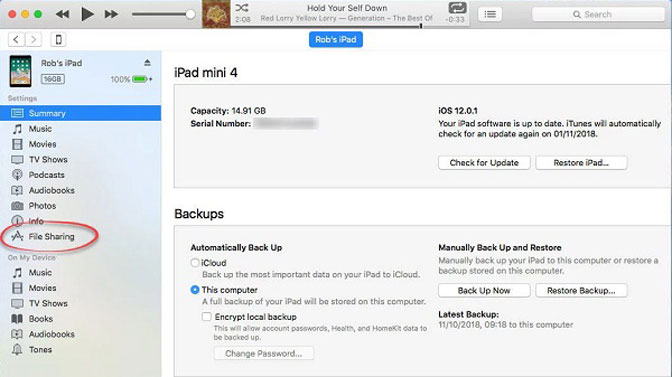The height and width of the screenshot is (377, 672).
Task: Click the Rob's iPad blue button
Action: 336,39
